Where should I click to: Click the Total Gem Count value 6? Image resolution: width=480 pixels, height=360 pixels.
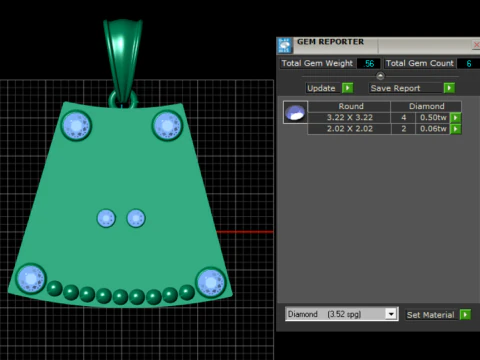(469, 63)
